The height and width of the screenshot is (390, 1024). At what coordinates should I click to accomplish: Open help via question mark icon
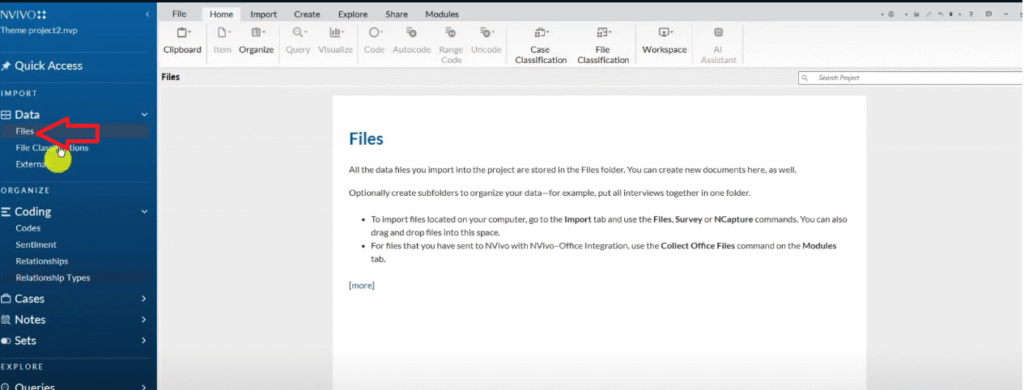tap(971, 14)
